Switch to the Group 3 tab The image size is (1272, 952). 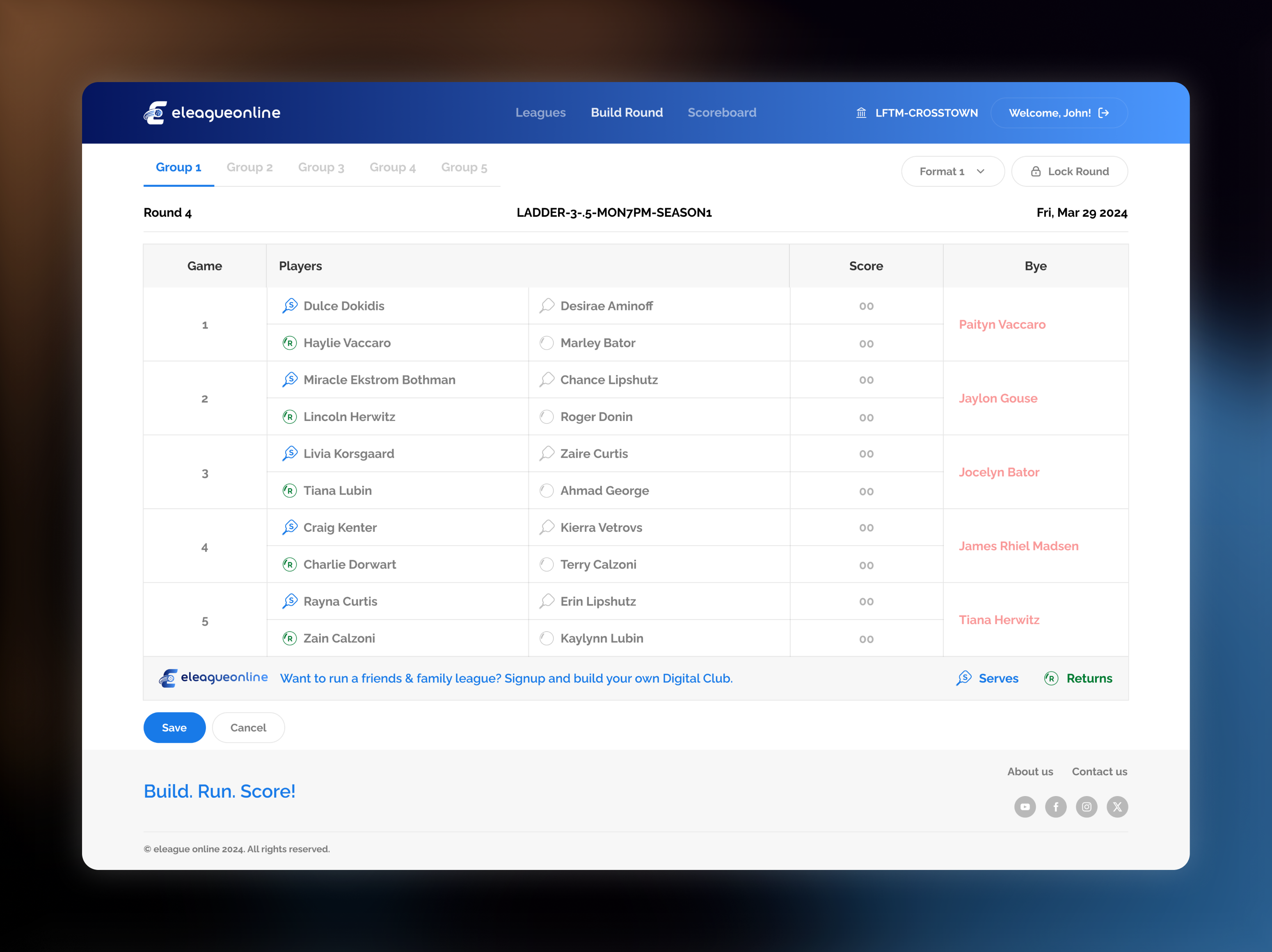321,167
